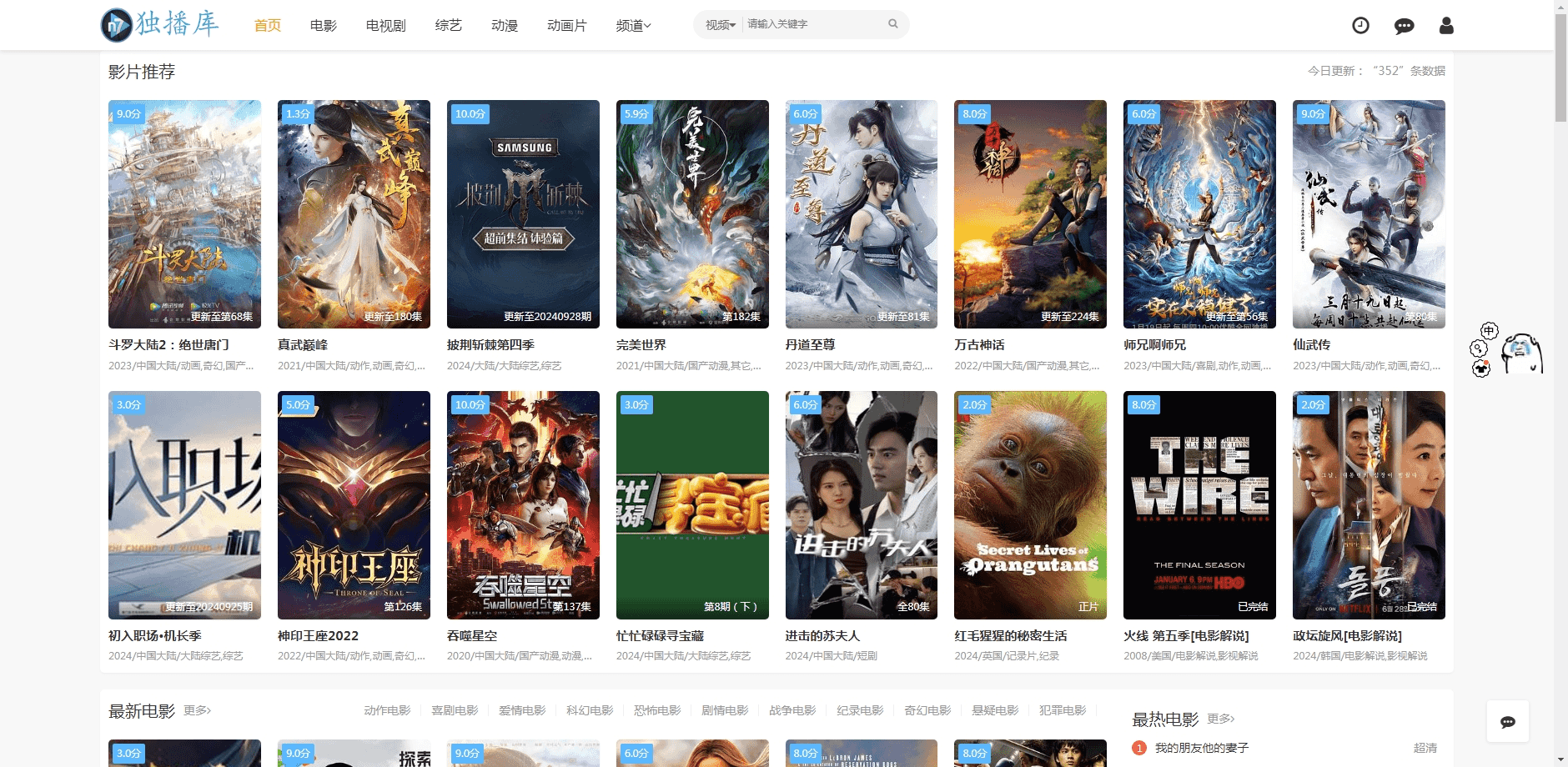Open 披荆斩棘第四季 poster

pyautogui.click(x=523, y=214)
